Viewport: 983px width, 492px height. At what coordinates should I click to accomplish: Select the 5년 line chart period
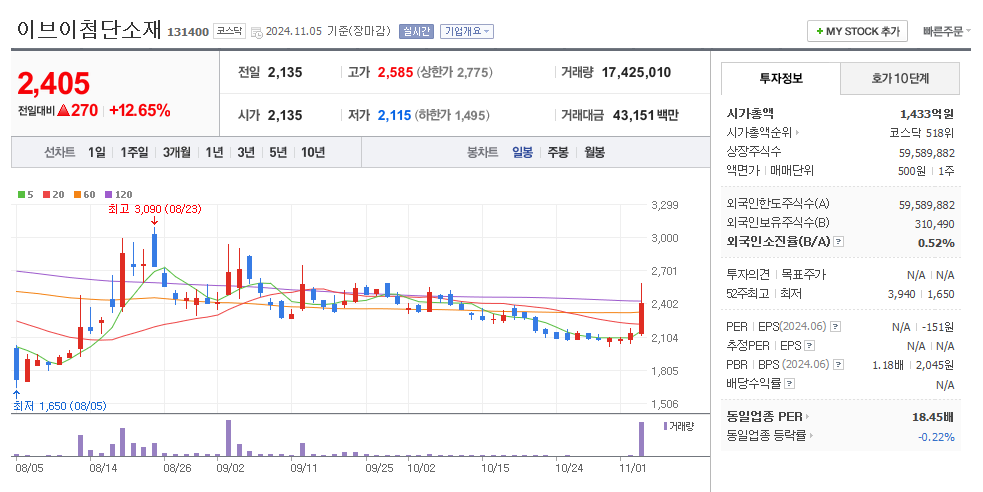point(278,152)
